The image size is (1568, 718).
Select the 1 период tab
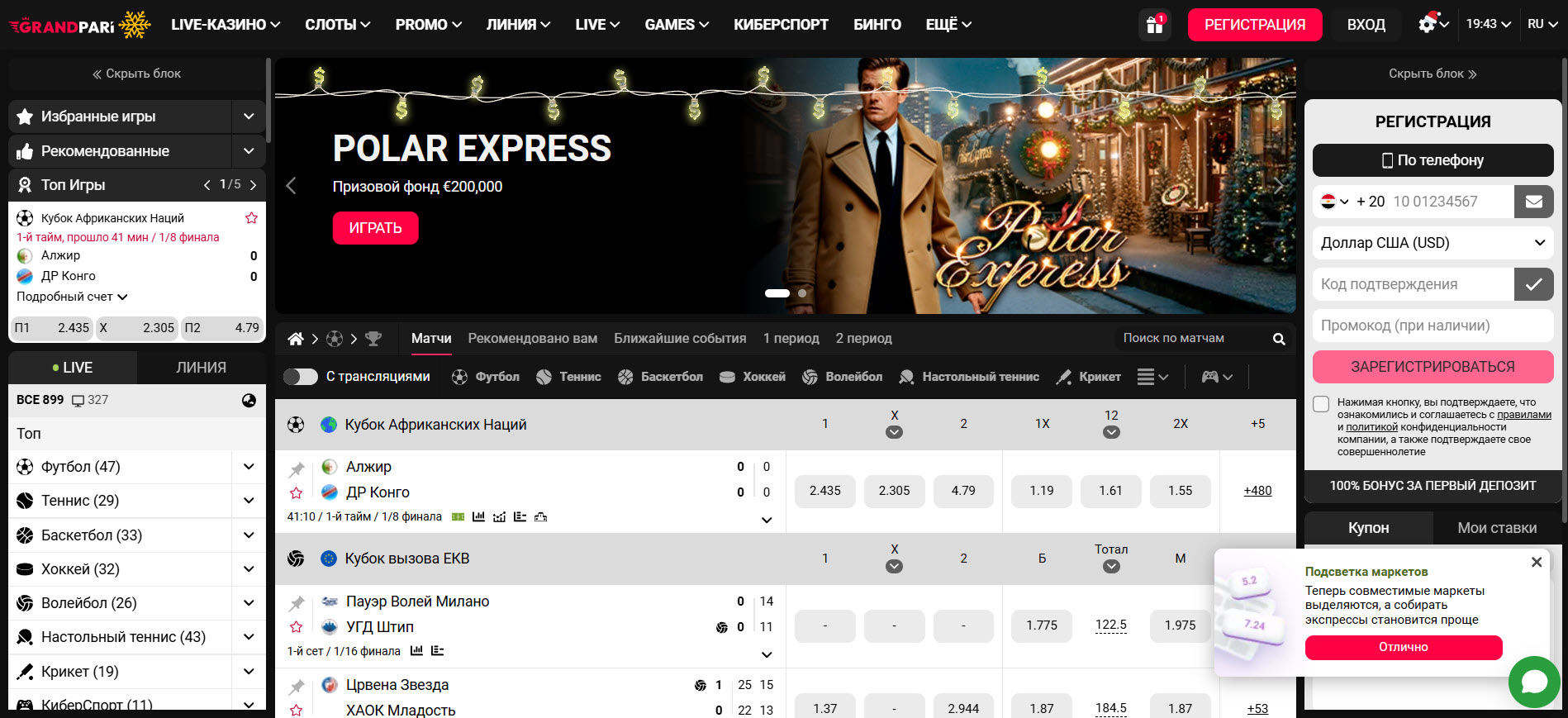(791, 339)
